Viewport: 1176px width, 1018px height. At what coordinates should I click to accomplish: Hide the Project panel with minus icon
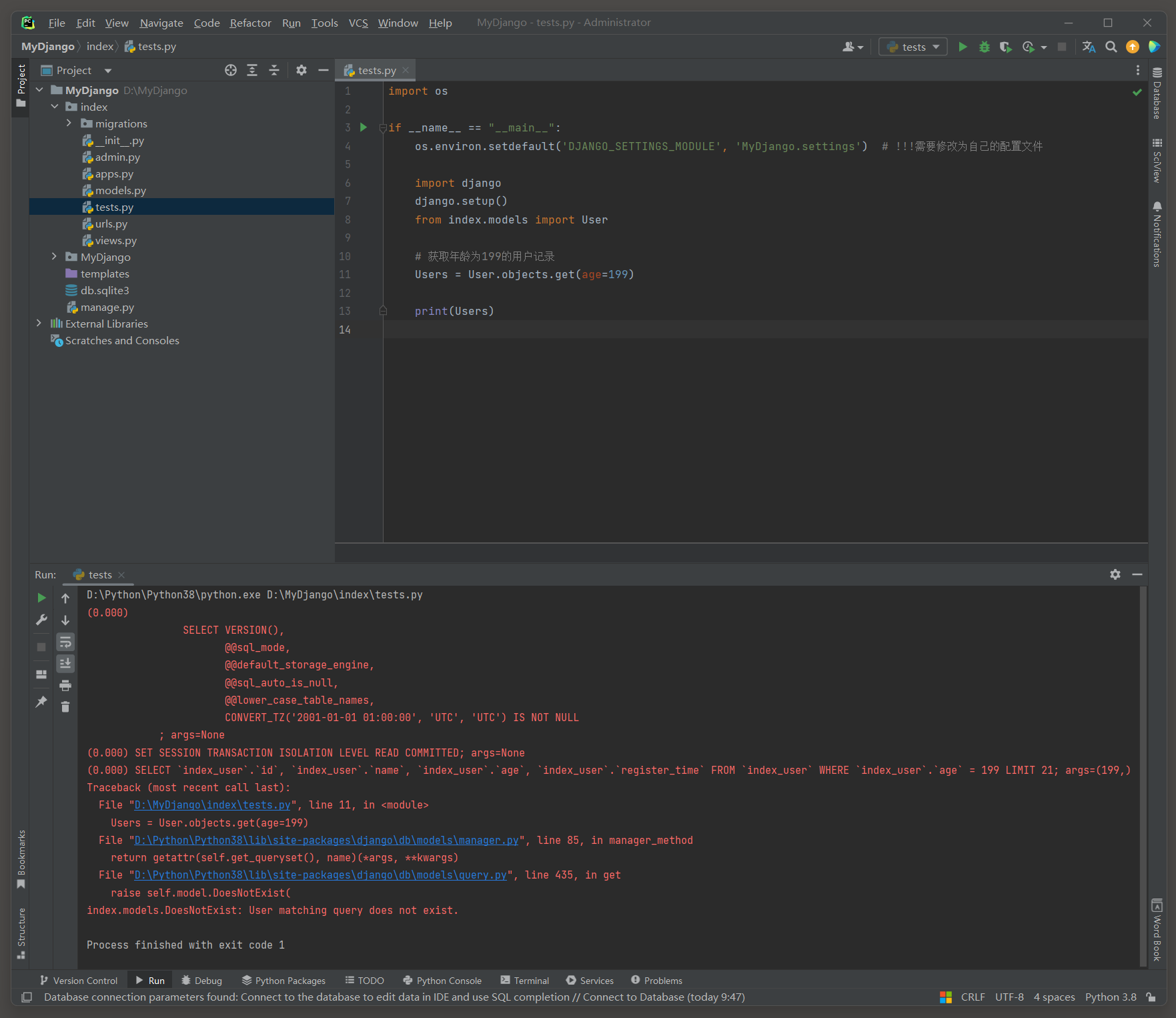click(x=324, y=70)
